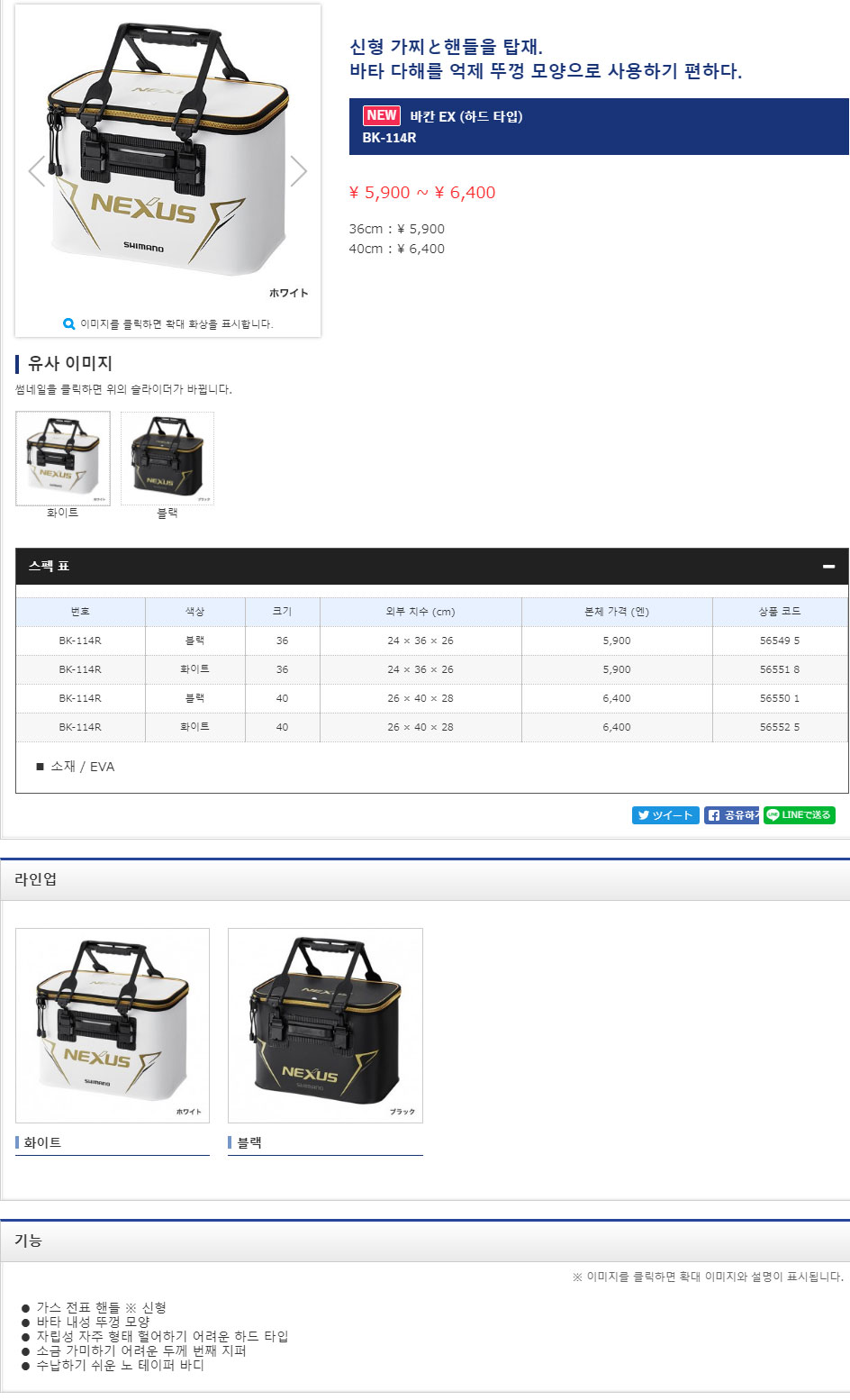850x1400 pixels.
Task: Click the 노 테이퍼 바디 feature item
Action: tap(113, 1365)
